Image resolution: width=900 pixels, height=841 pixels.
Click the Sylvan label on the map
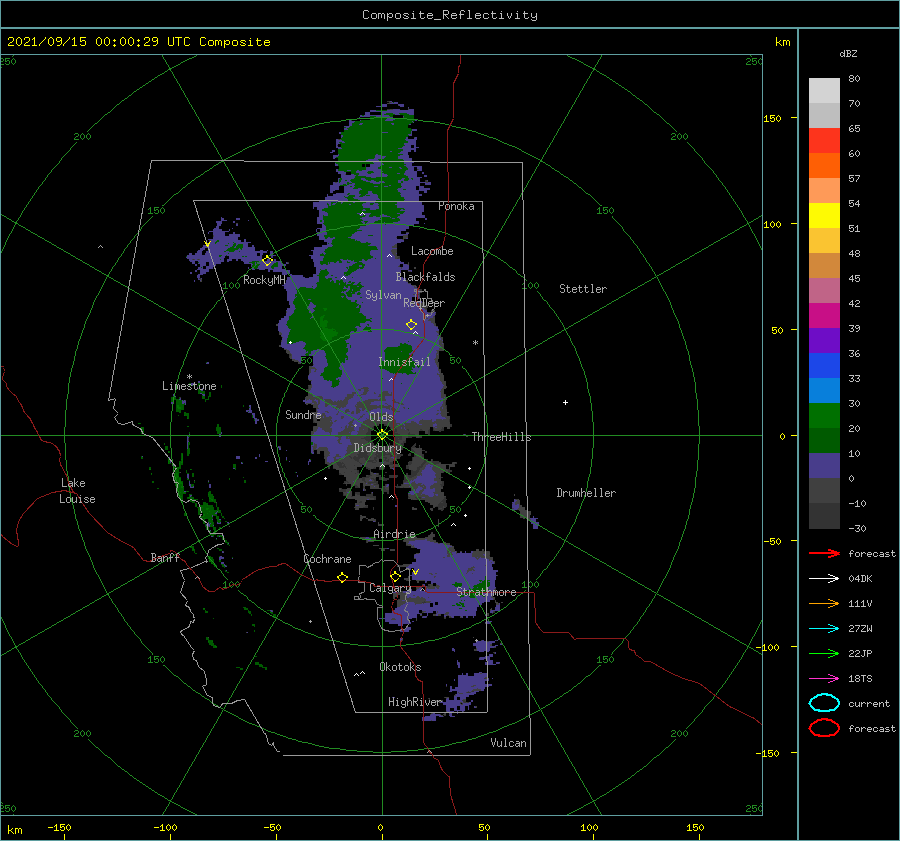[383, 295]
